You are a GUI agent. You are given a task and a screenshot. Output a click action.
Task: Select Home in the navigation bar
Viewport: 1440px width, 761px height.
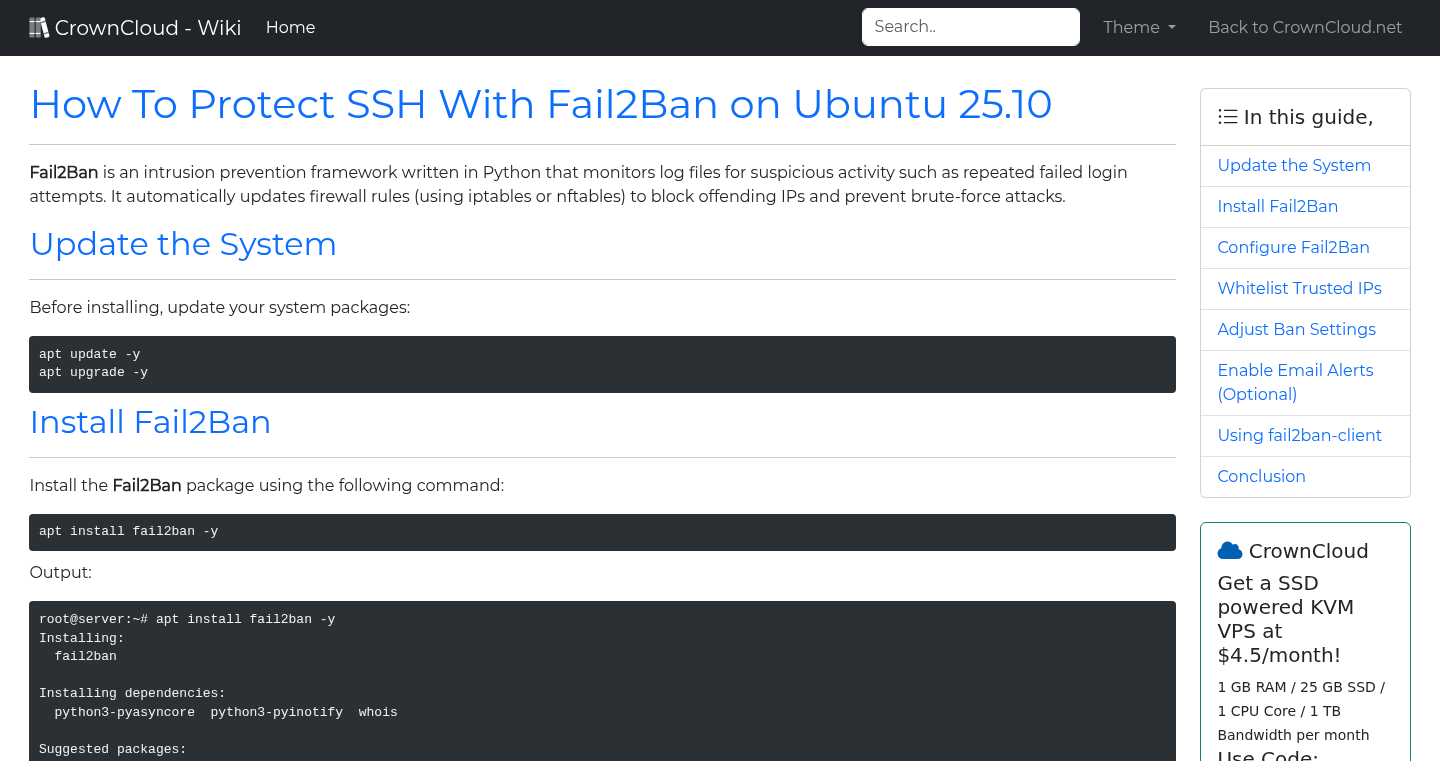pos(290,27)
